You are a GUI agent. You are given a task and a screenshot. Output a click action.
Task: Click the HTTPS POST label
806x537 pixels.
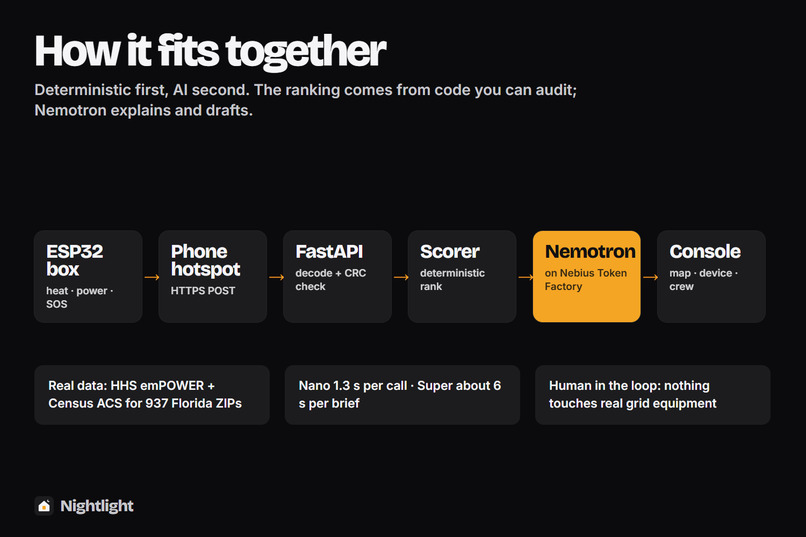coord(203,291)
